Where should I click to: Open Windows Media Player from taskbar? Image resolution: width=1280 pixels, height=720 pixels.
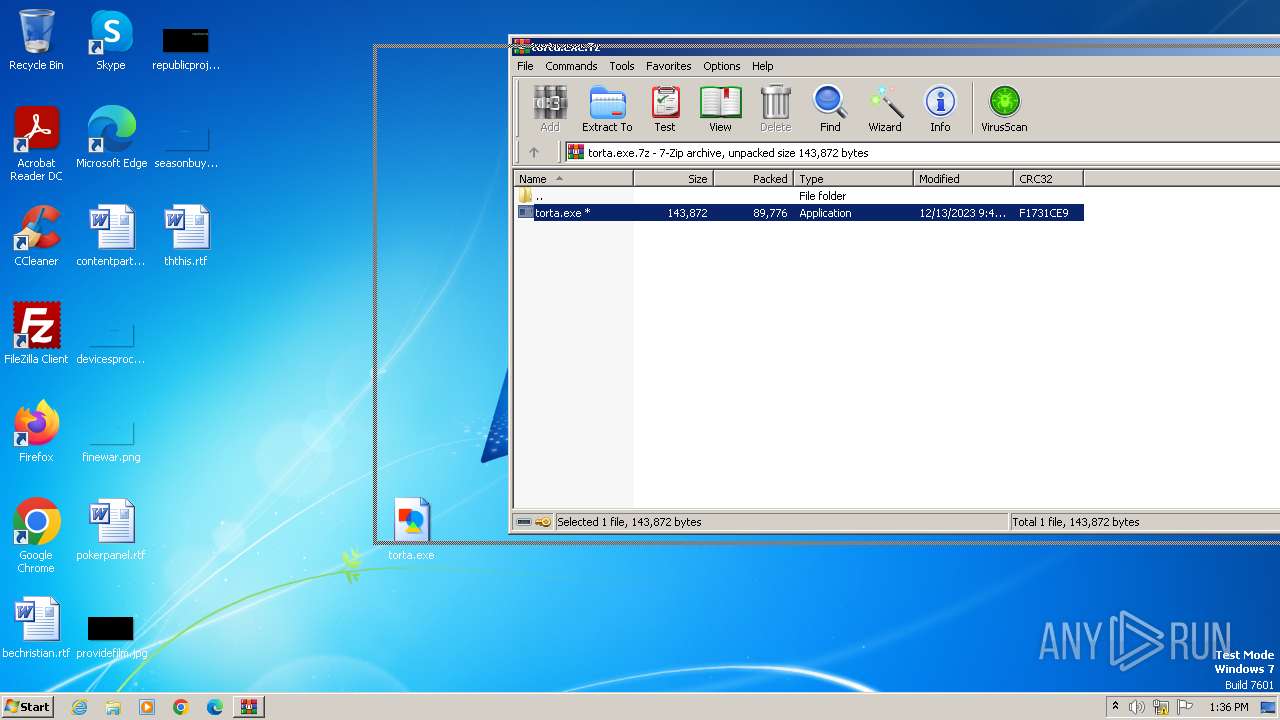(x=147, y=707)
